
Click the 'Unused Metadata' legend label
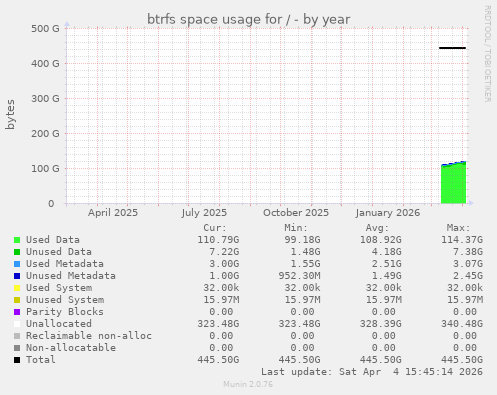pyautogui.click(x=71, y=276)
